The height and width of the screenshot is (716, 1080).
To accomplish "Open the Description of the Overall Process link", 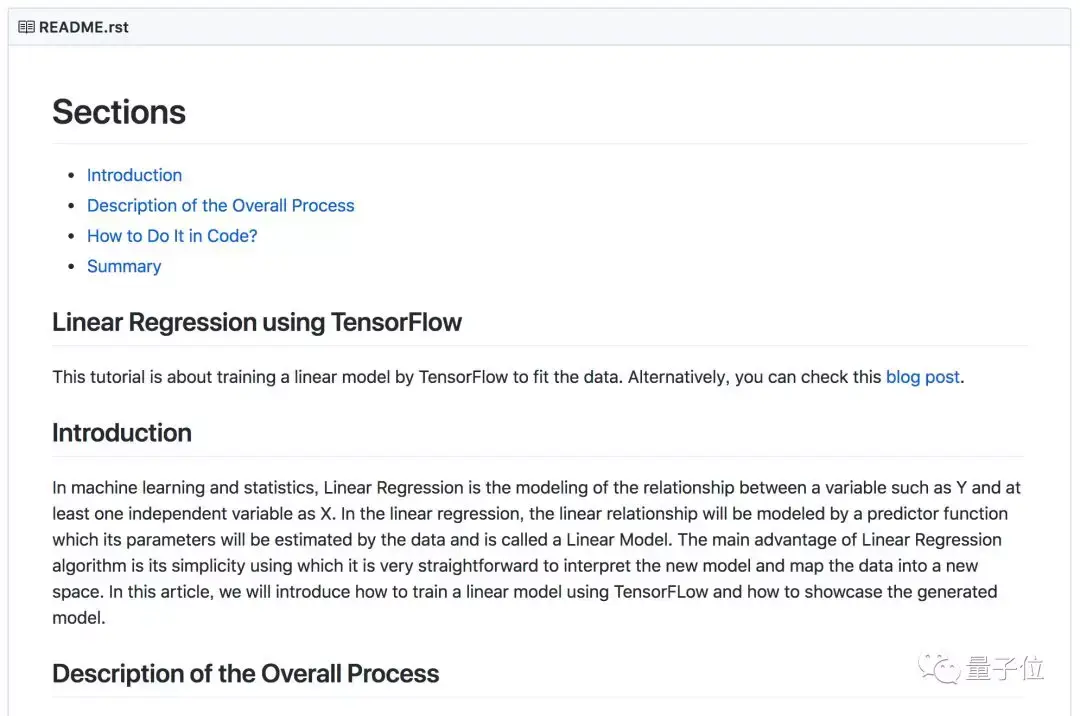I will coord(220,205).
